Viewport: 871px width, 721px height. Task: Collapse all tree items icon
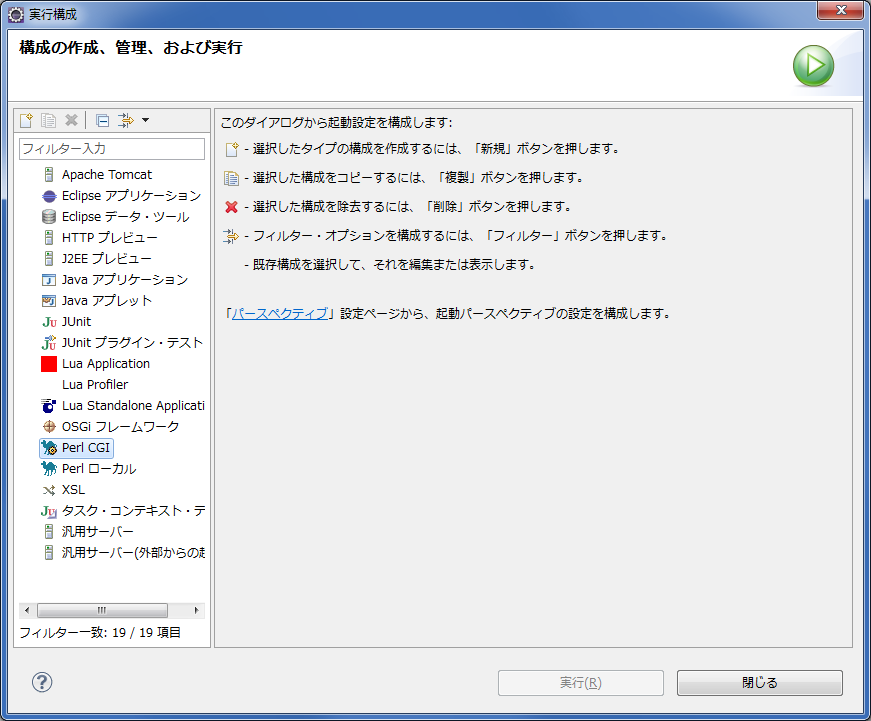click(x=102, y=120)
